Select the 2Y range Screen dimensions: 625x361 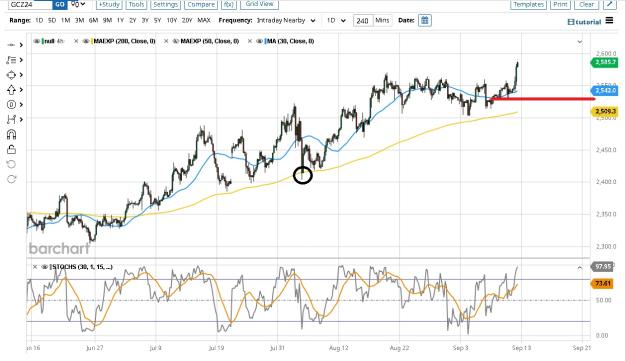[x=133, y=20]
